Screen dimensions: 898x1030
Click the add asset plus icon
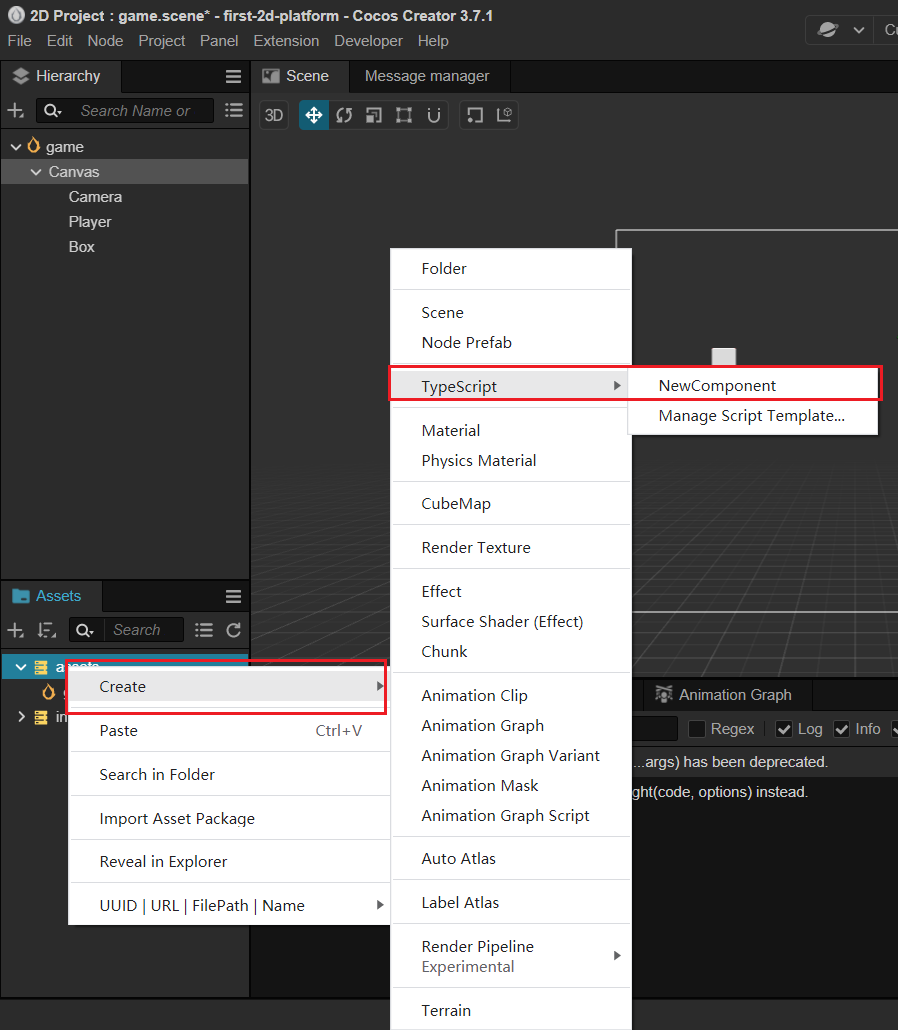(14, 630)
